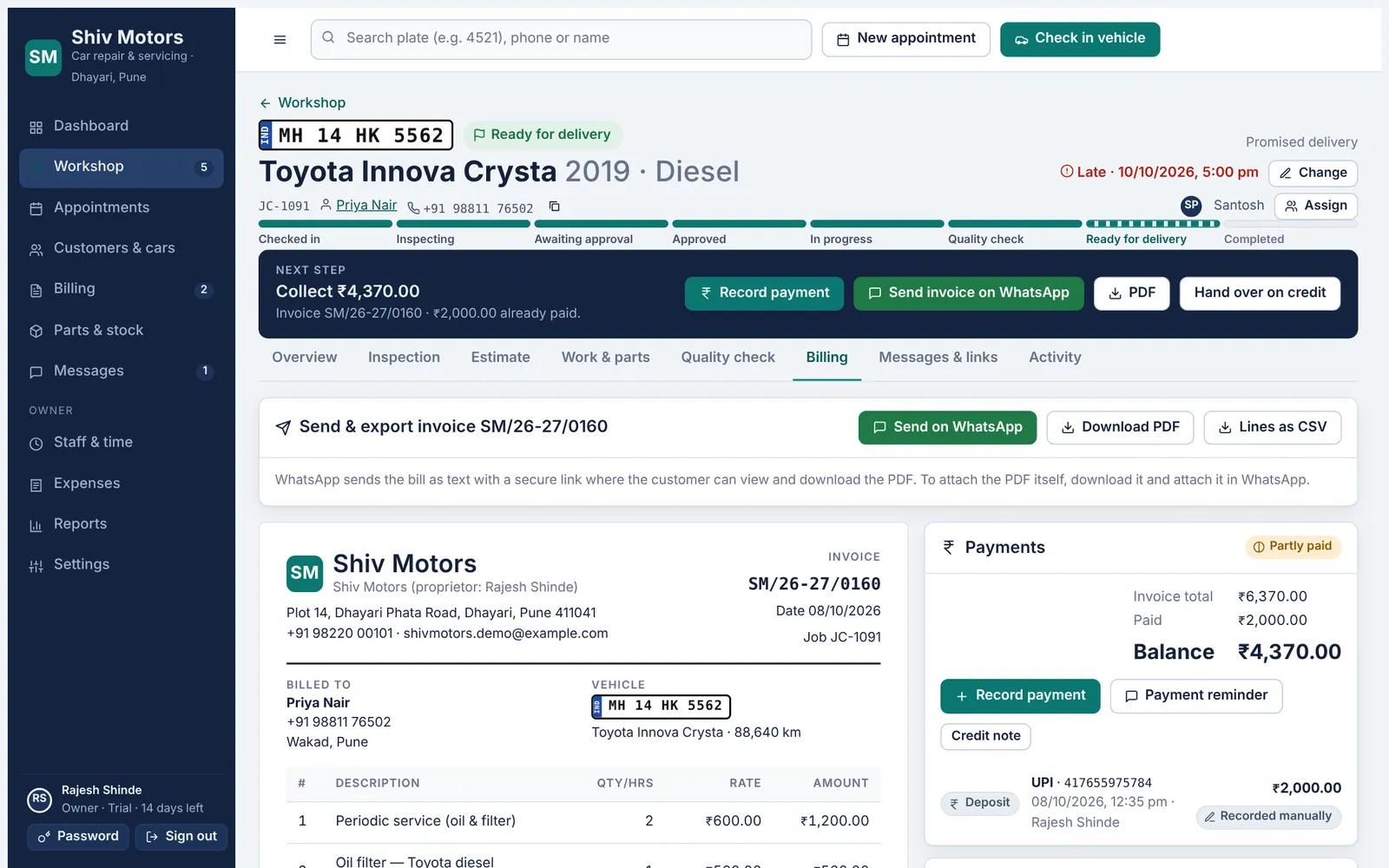Click the Balance ₹4,370.00 amount
This screenshot has width=1389, height=868.
tap(1289, 652)
